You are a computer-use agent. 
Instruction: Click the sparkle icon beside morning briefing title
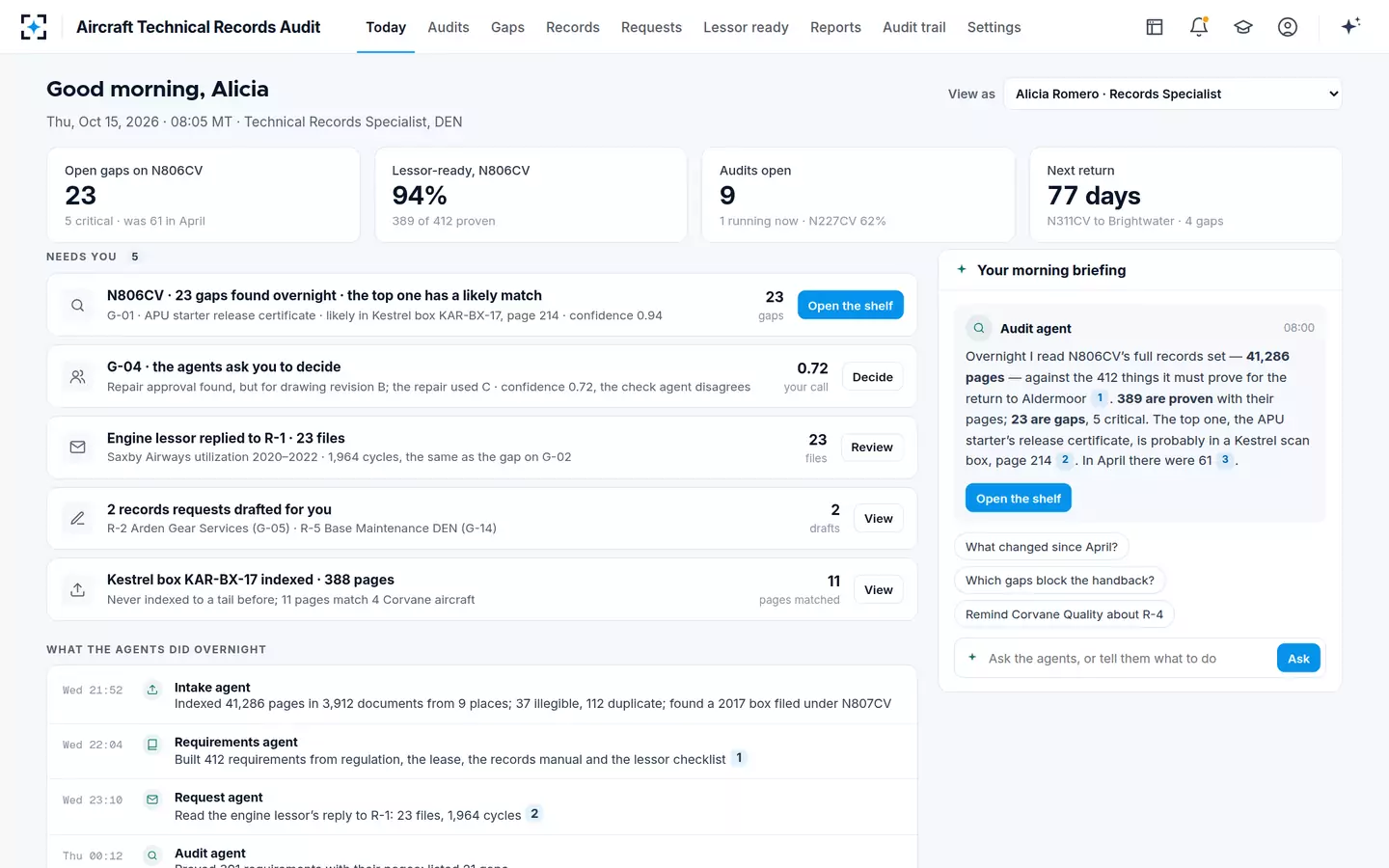coord(962,270)
